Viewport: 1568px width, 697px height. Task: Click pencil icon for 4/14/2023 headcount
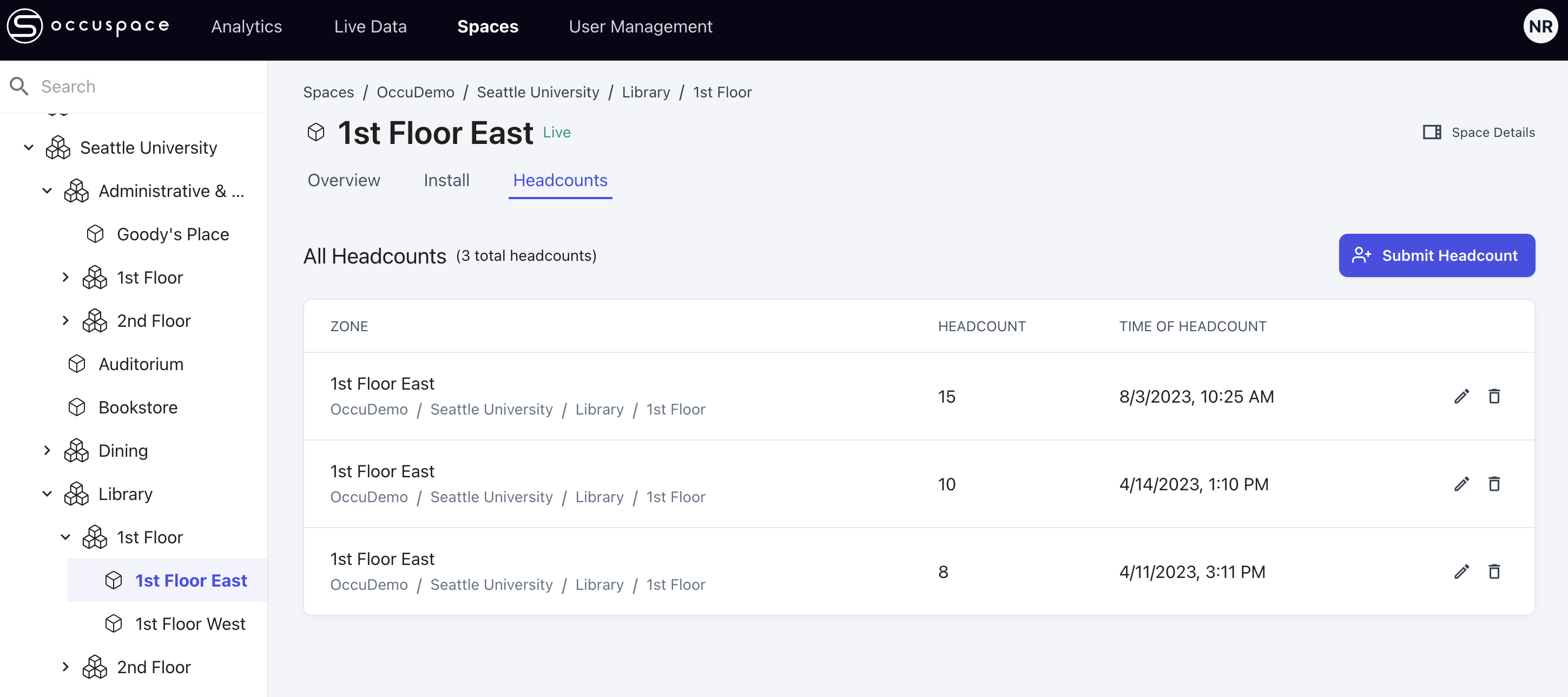pyautogui.click(x=1461, y=484)
